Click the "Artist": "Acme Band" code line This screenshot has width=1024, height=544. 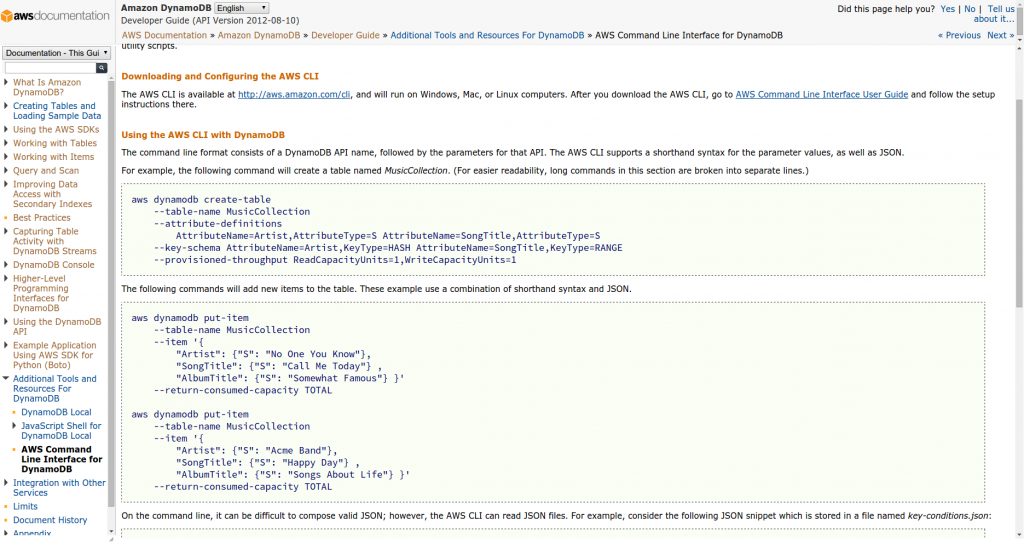257,451
